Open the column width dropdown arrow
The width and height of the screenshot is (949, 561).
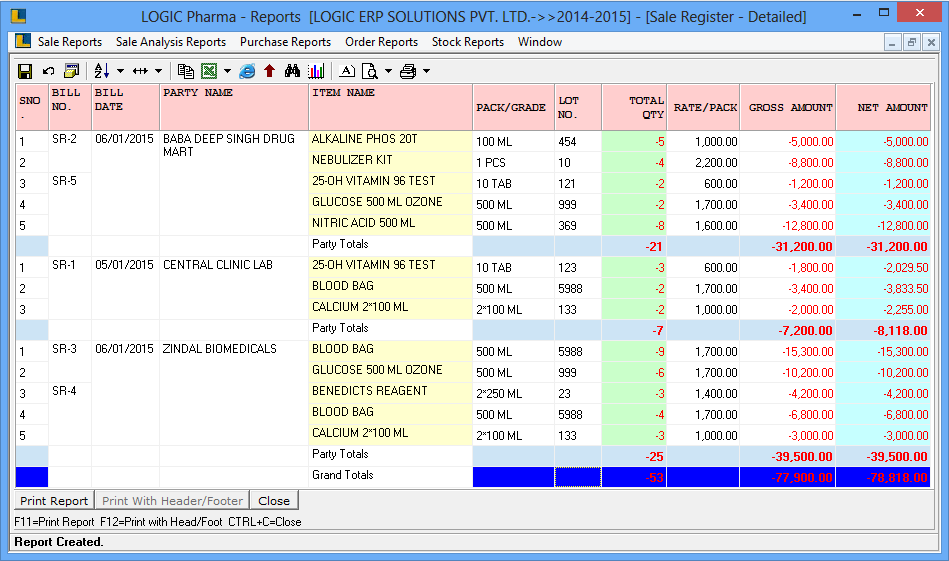[159, 71]
